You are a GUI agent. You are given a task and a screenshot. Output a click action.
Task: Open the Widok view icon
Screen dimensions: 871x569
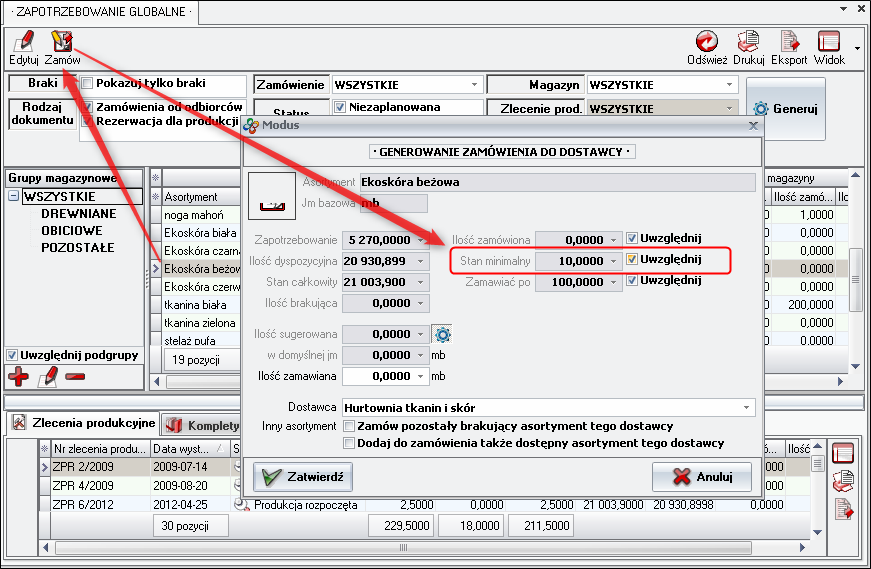[x=829, y=41]
